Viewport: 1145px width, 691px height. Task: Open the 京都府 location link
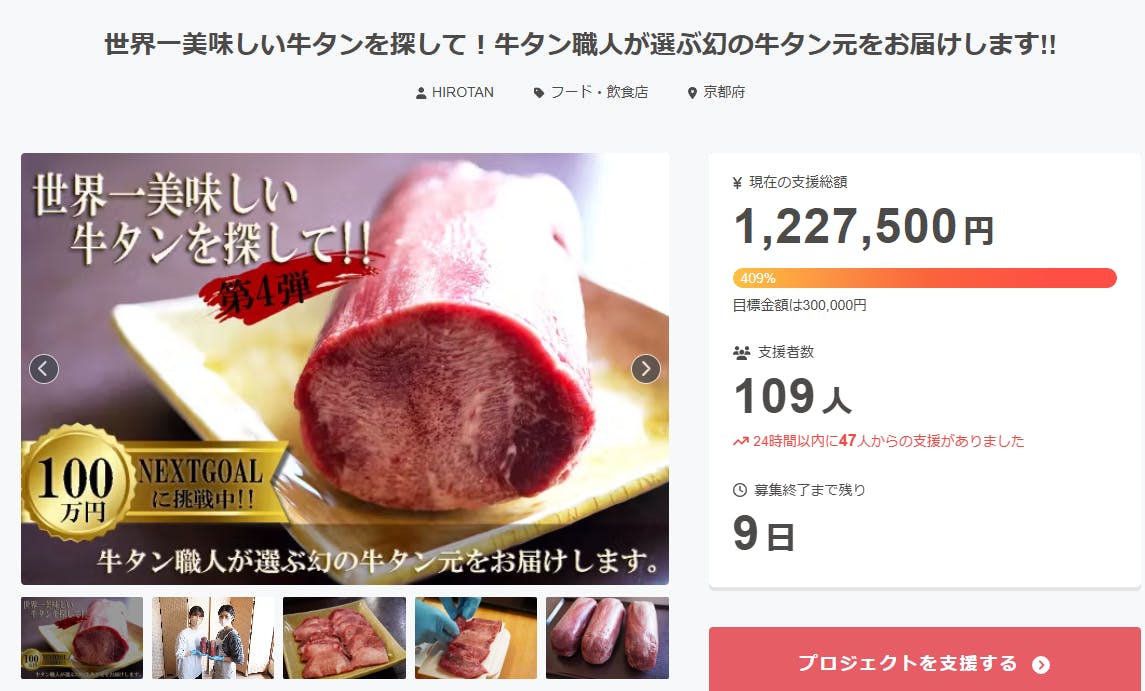point(724,93)
